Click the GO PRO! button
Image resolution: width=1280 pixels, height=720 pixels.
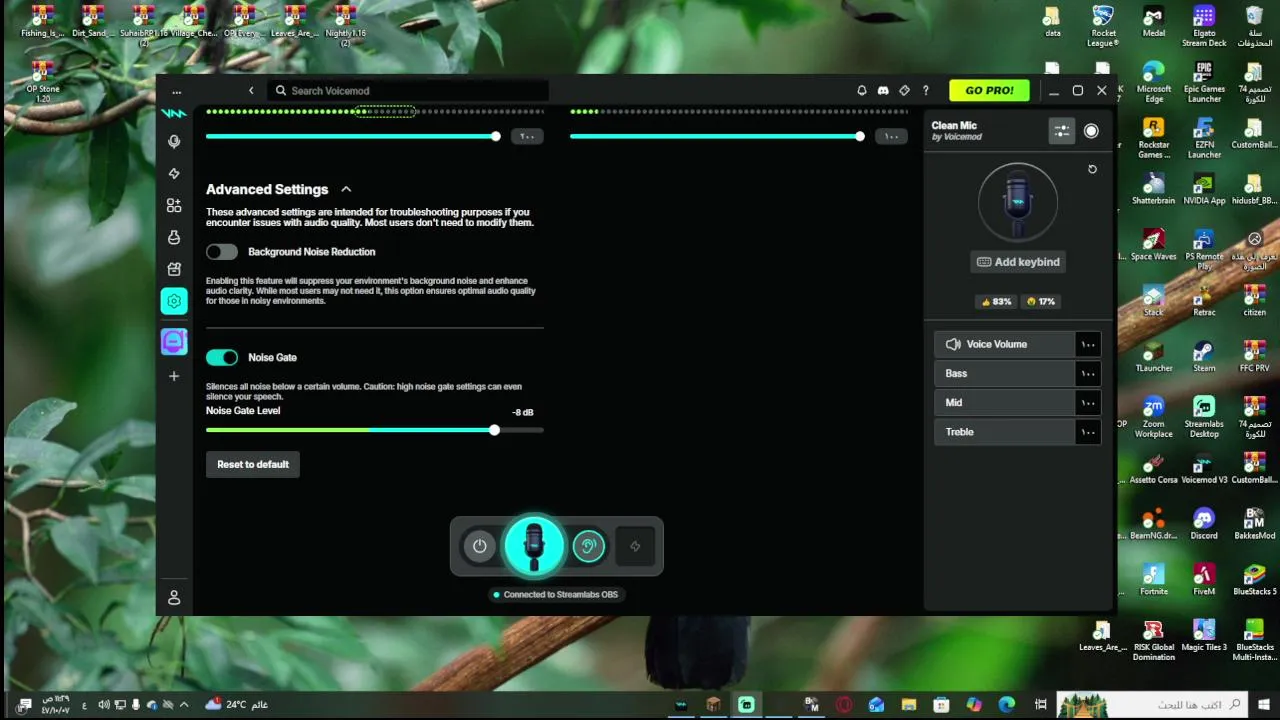989,91
